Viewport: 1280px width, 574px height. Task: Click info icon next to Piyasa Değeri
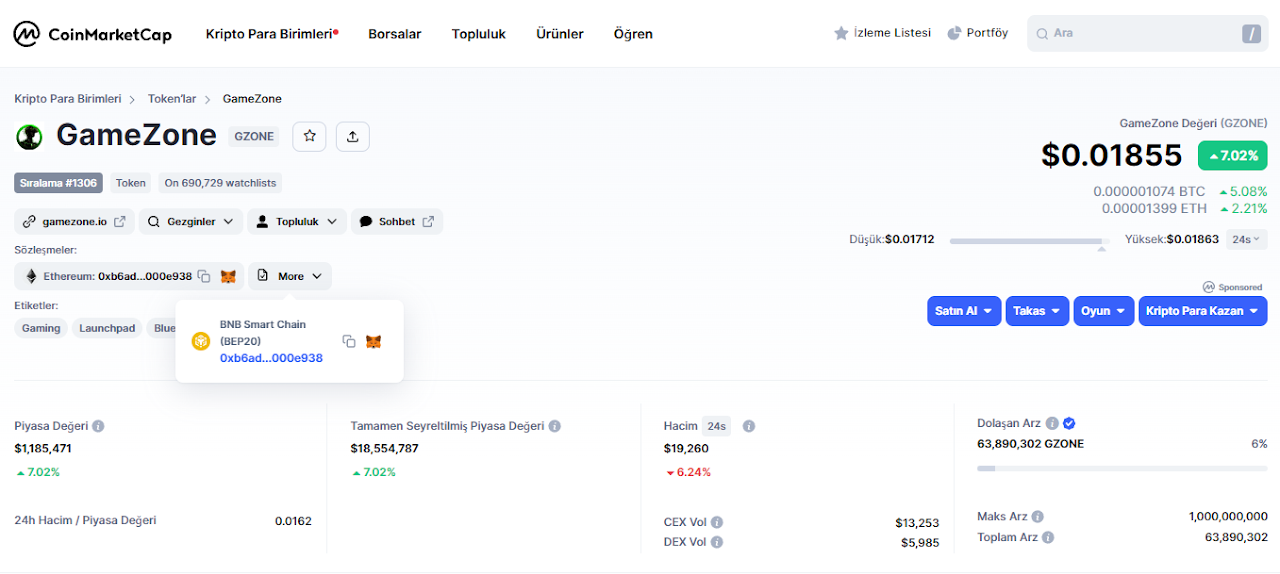(x=98, y=426)
